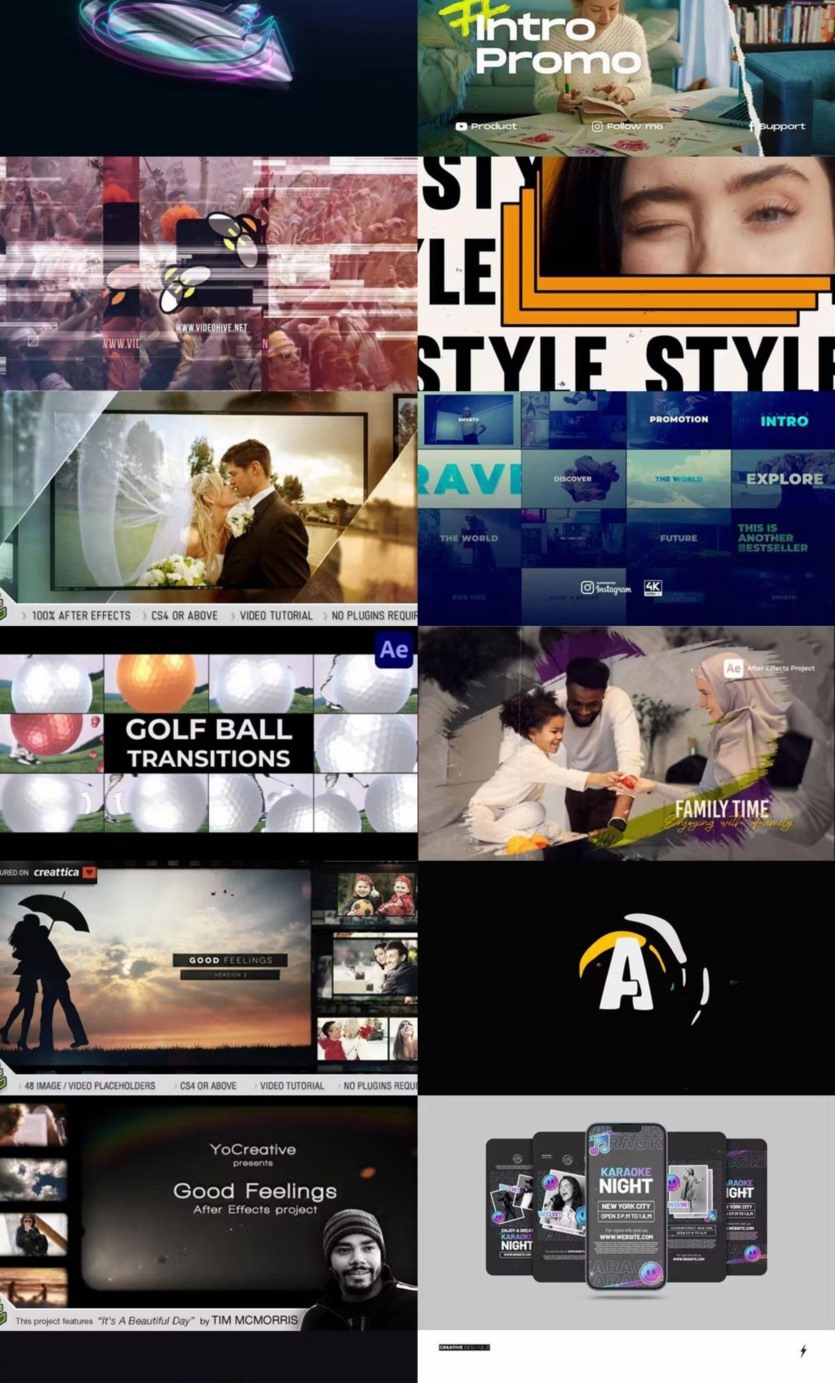The image size is (835, 1383).
Task: Open the STYLE typography thumbnail
Action: click(x=626, y=273)
